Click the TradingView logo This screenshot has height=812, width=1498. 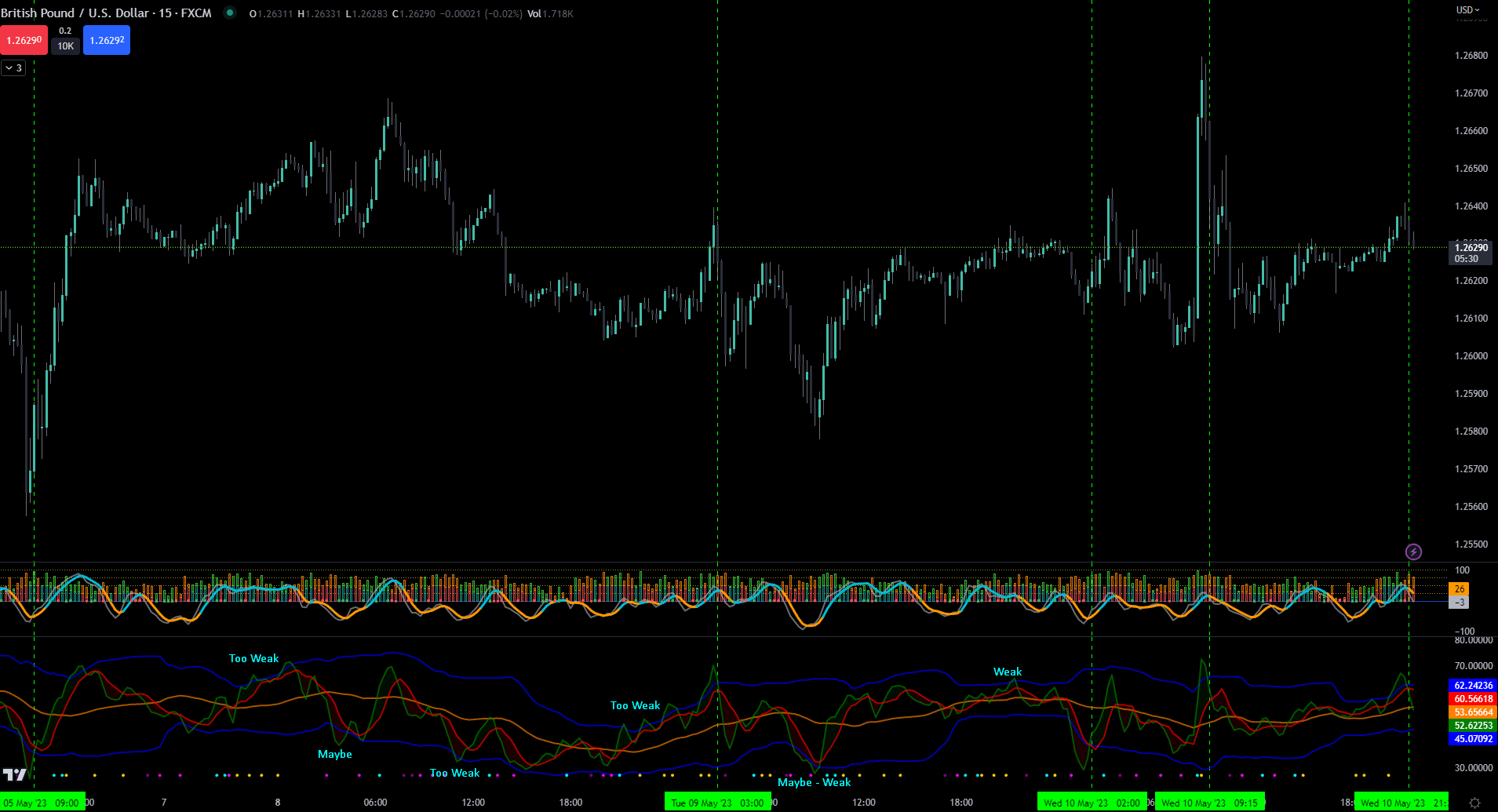tap(14, 775)
